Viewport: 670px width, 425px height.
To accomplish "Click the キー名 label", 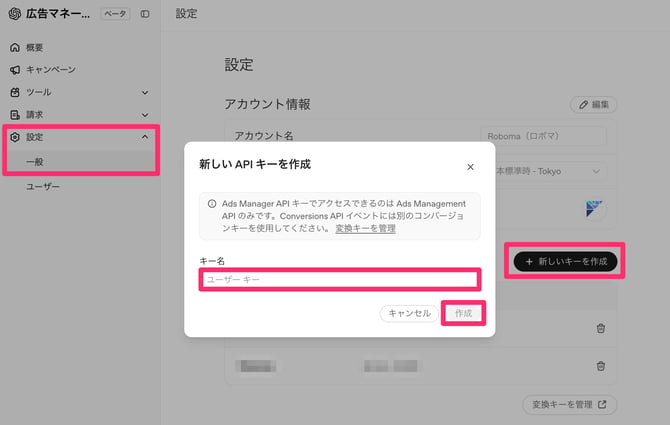I will point(212,261).
